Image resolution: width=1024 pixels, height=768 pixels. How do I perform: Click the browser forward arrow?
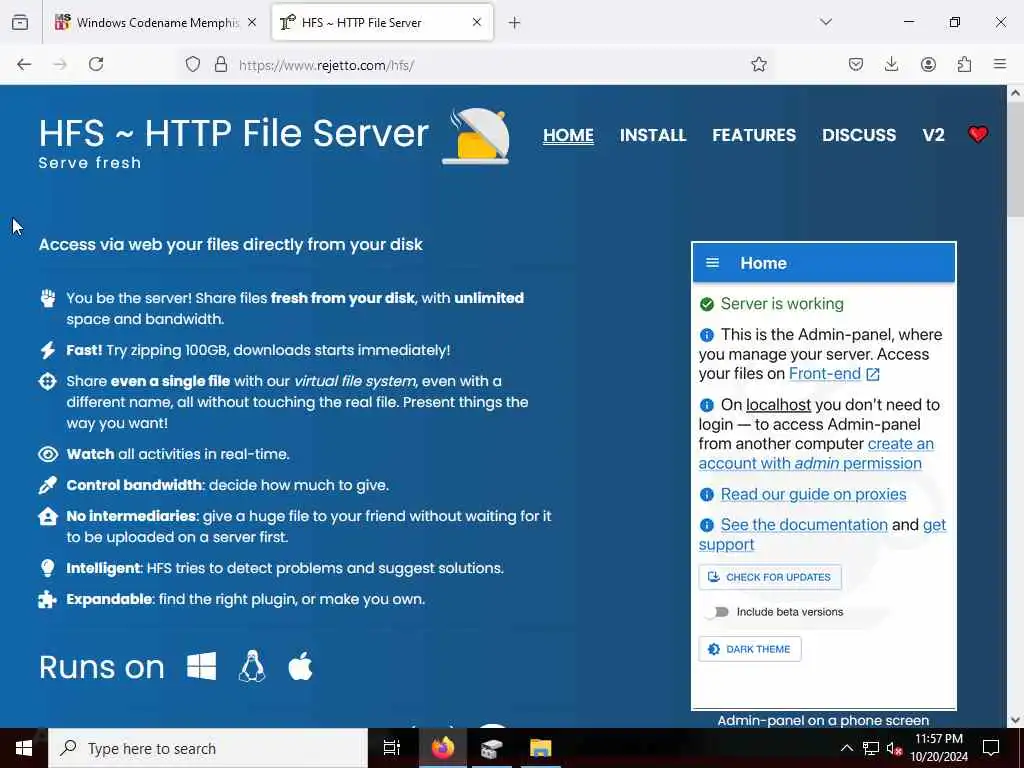[x=60, y=64]
